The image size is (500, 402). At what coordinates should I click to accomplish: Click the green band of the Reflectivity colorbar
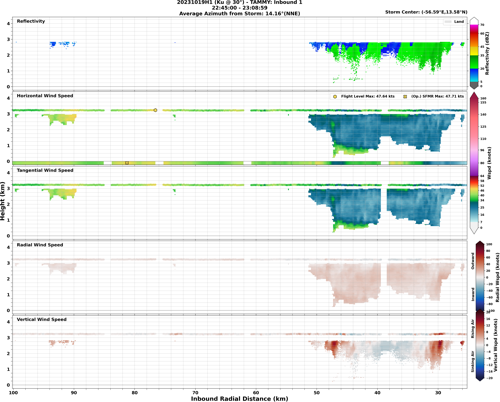[474, 62]
